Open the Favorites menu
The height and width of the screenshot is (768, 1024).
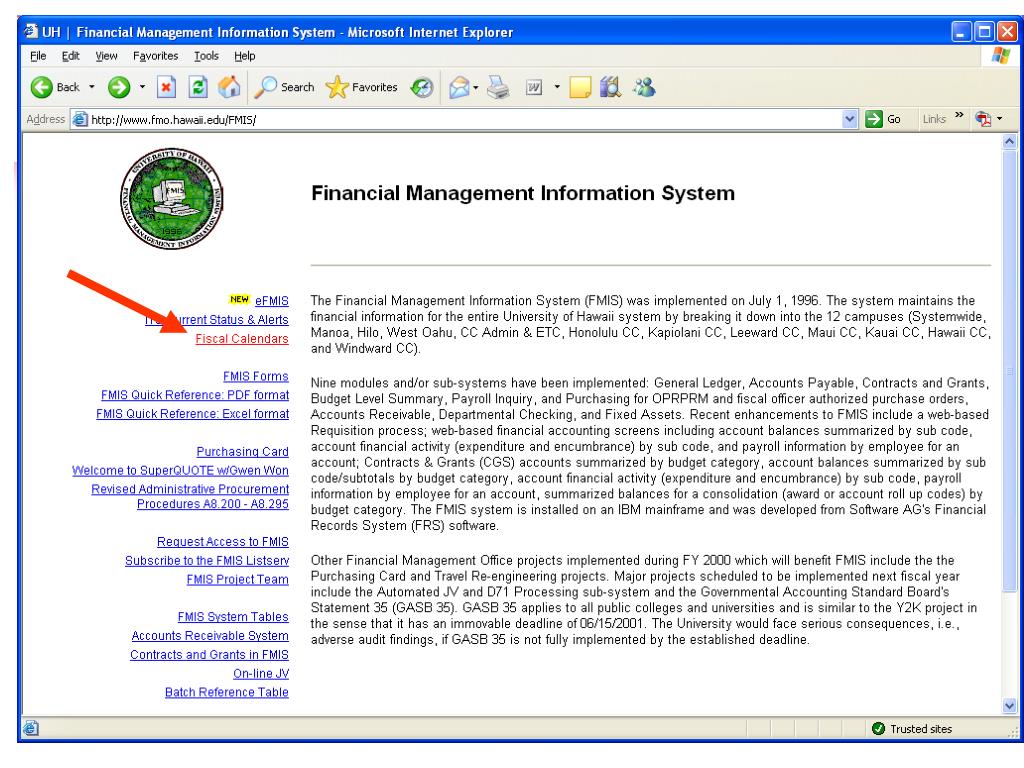click(x=155, y=56)
